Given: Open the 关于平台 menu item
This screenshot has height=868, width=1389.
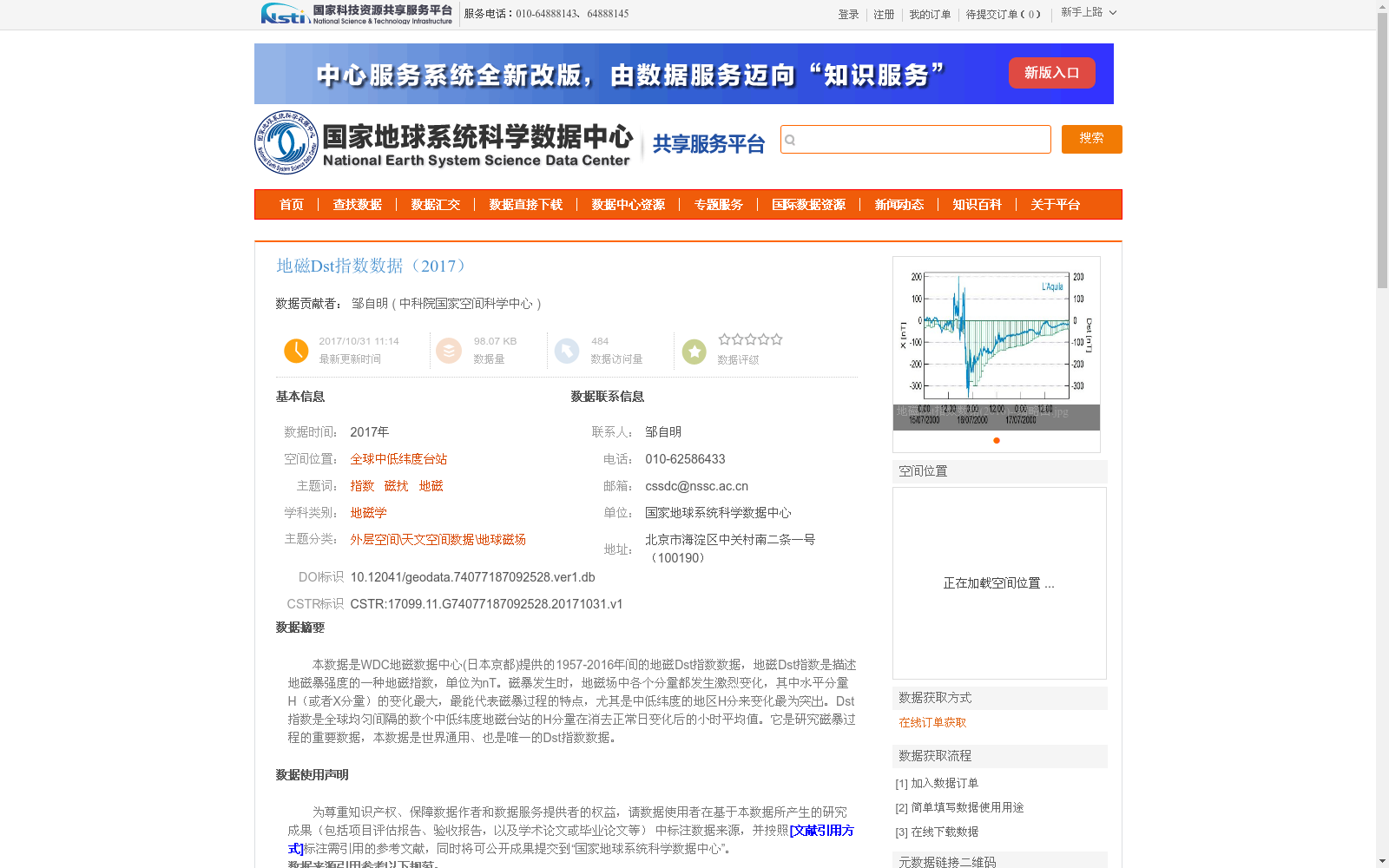Looking at the screenshot, I should tap(1056, 205).
